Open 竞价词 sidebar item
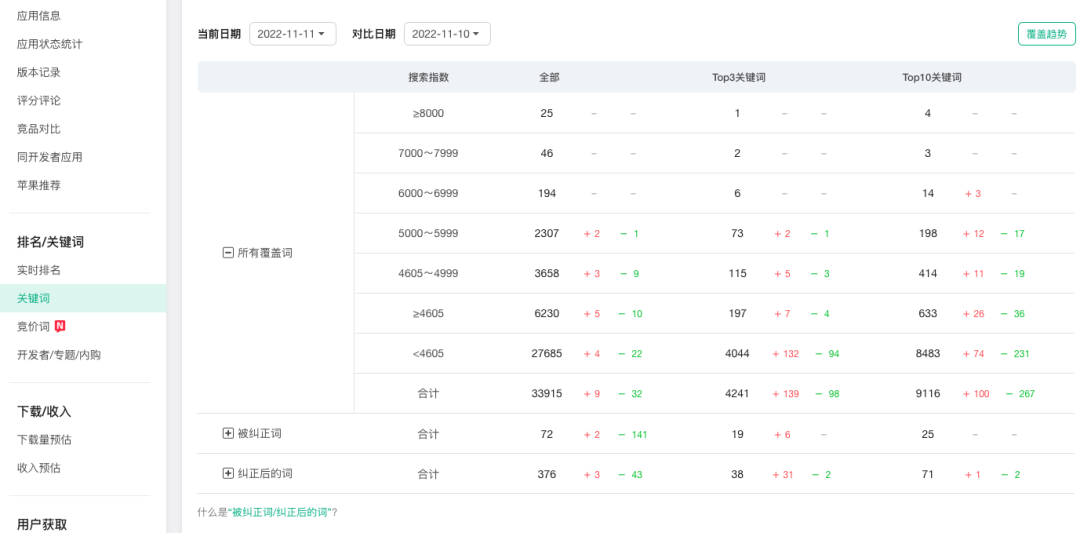 pyautogui.click(x=33, y=326)
